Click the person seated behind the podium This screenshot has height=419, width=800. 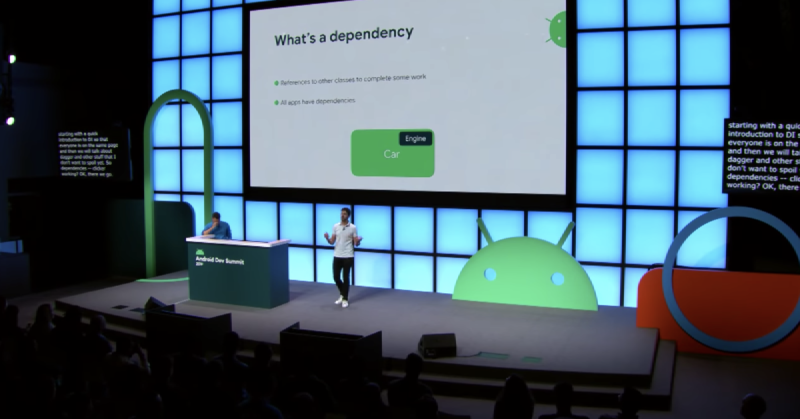(216, 227)
